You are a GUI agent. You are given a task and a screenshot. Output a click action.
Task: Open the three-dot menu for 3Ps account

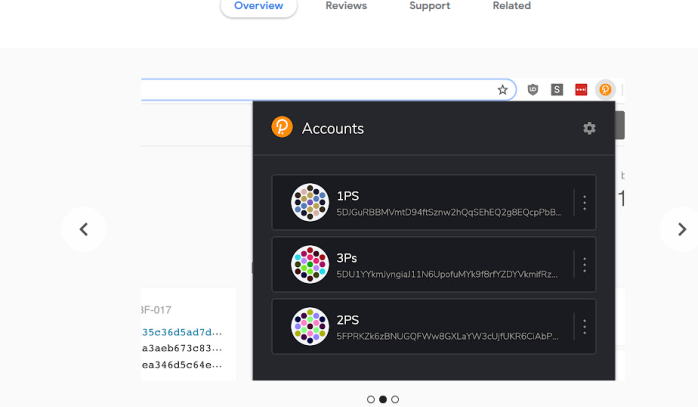tap(584, 265)
